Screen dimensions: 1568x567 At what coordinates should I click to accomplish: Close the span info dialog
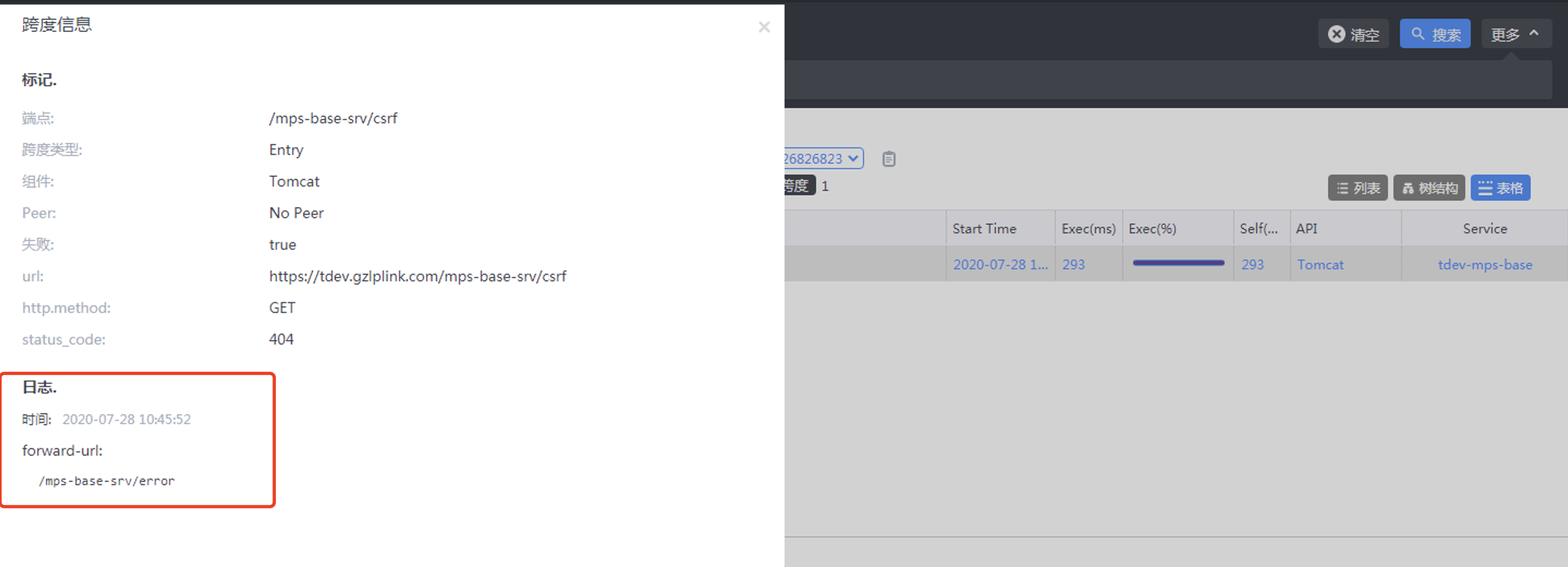click(764, 27)
